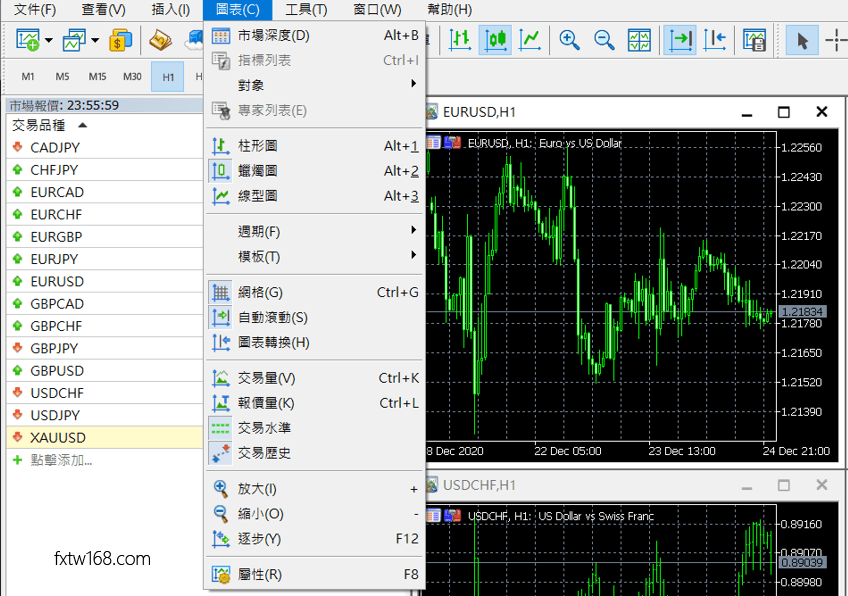The height and width of the screenshot is (596, 848).
Task: Switch to line chart from toolbar
Action: tap(531, 40)
